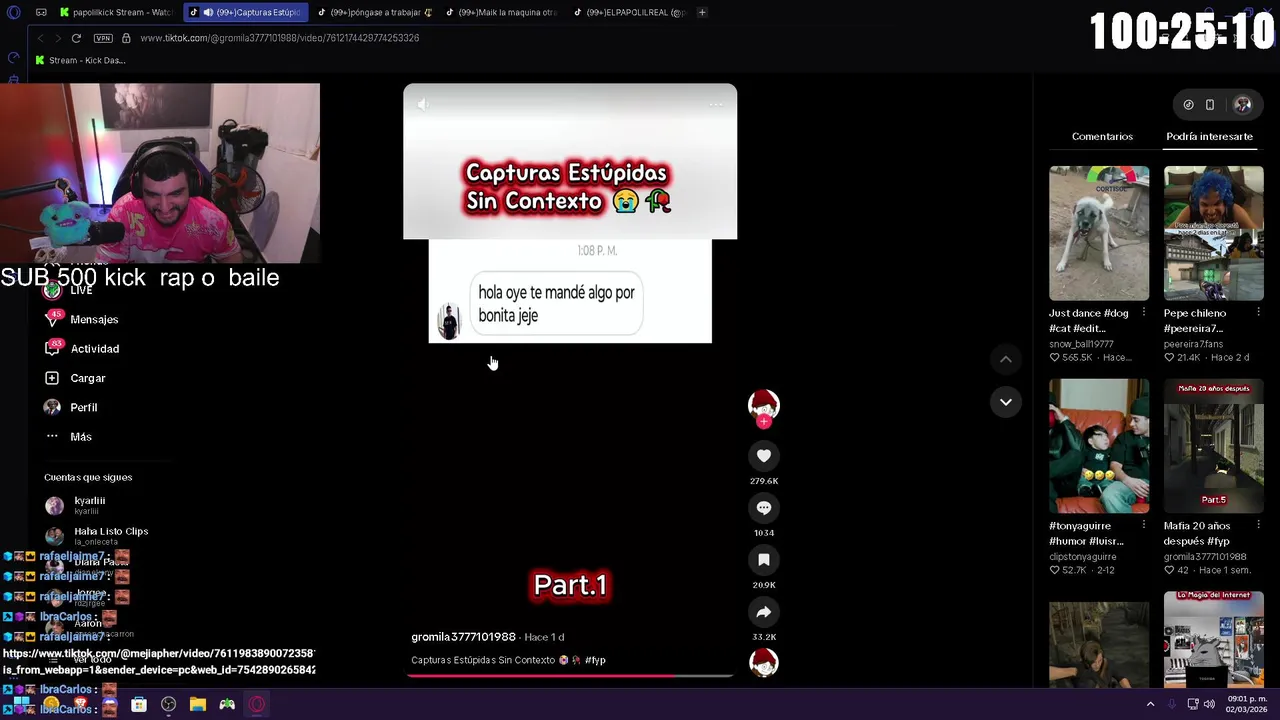The width and height of the screenshot is (1280, 720).
Task: Seek on the video progress bar
Action: 570,676
